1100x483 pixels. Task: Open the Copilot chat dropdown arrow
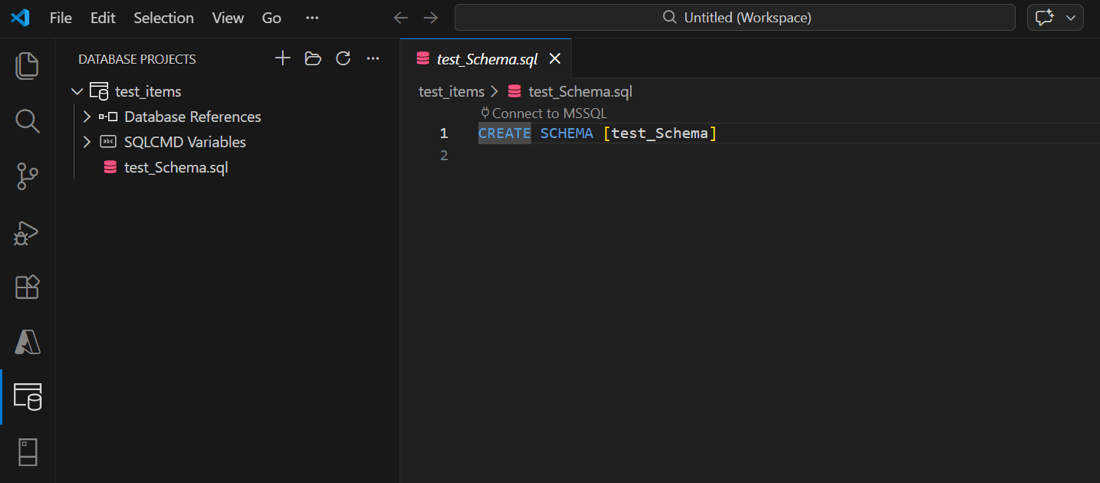1071,18
